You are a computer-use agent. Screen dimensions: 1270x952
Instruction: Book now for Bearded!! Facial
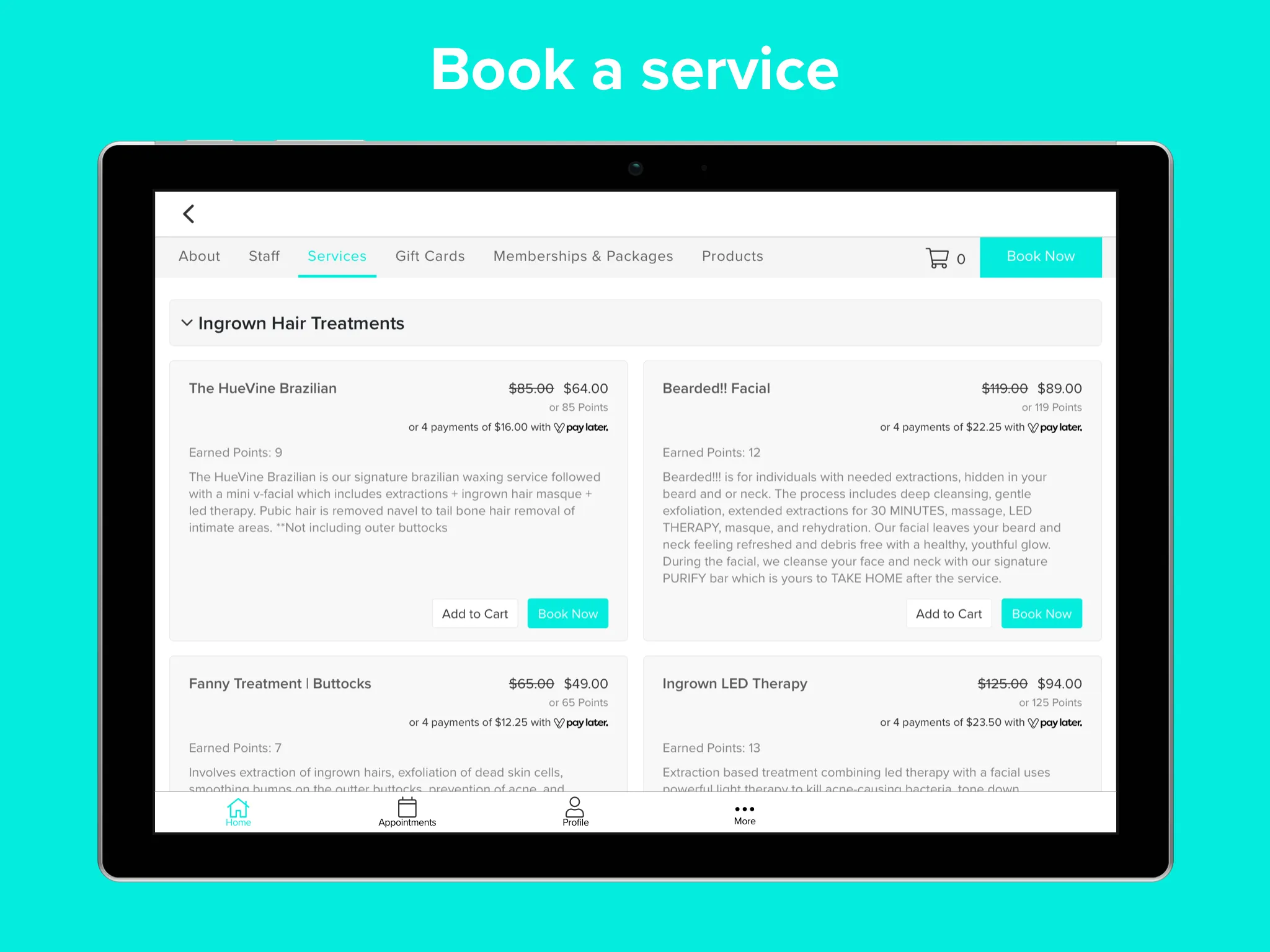pos(1042,614)
